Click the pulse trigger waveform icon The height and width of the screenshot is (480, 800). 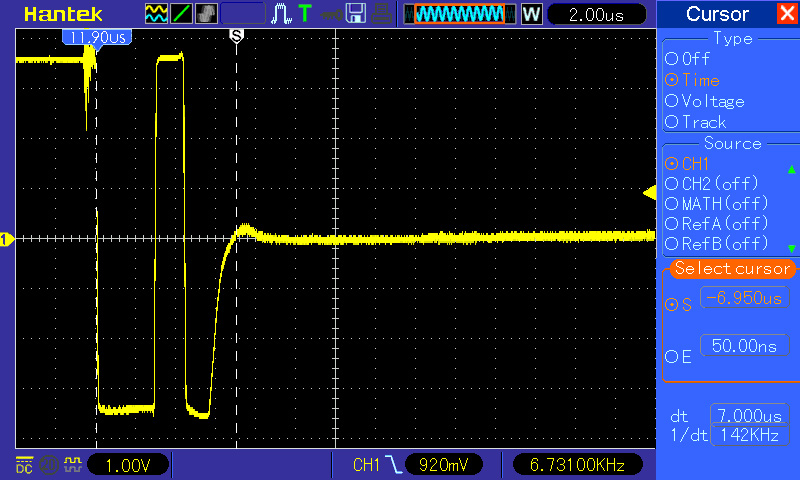coord(281,14)
